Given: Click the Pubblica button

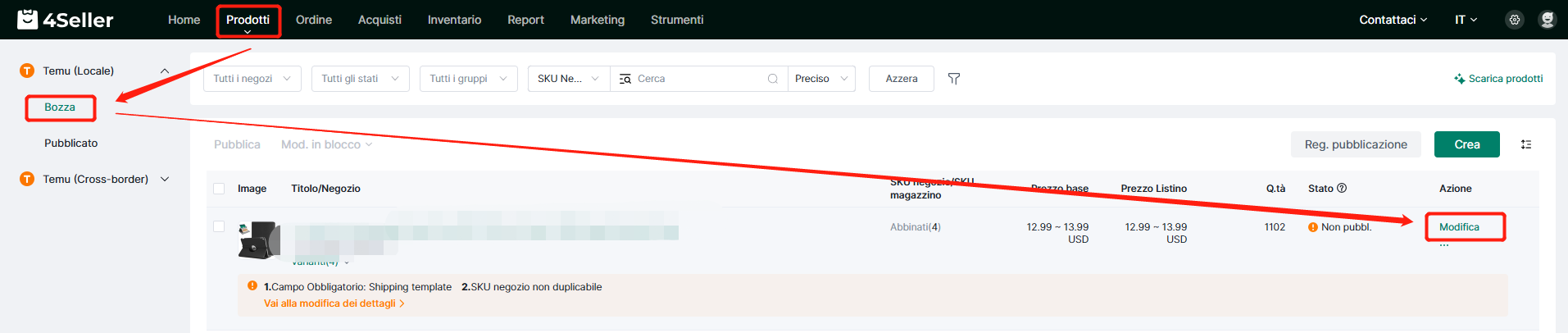Looking at the screenshot, I should [237, 144].
